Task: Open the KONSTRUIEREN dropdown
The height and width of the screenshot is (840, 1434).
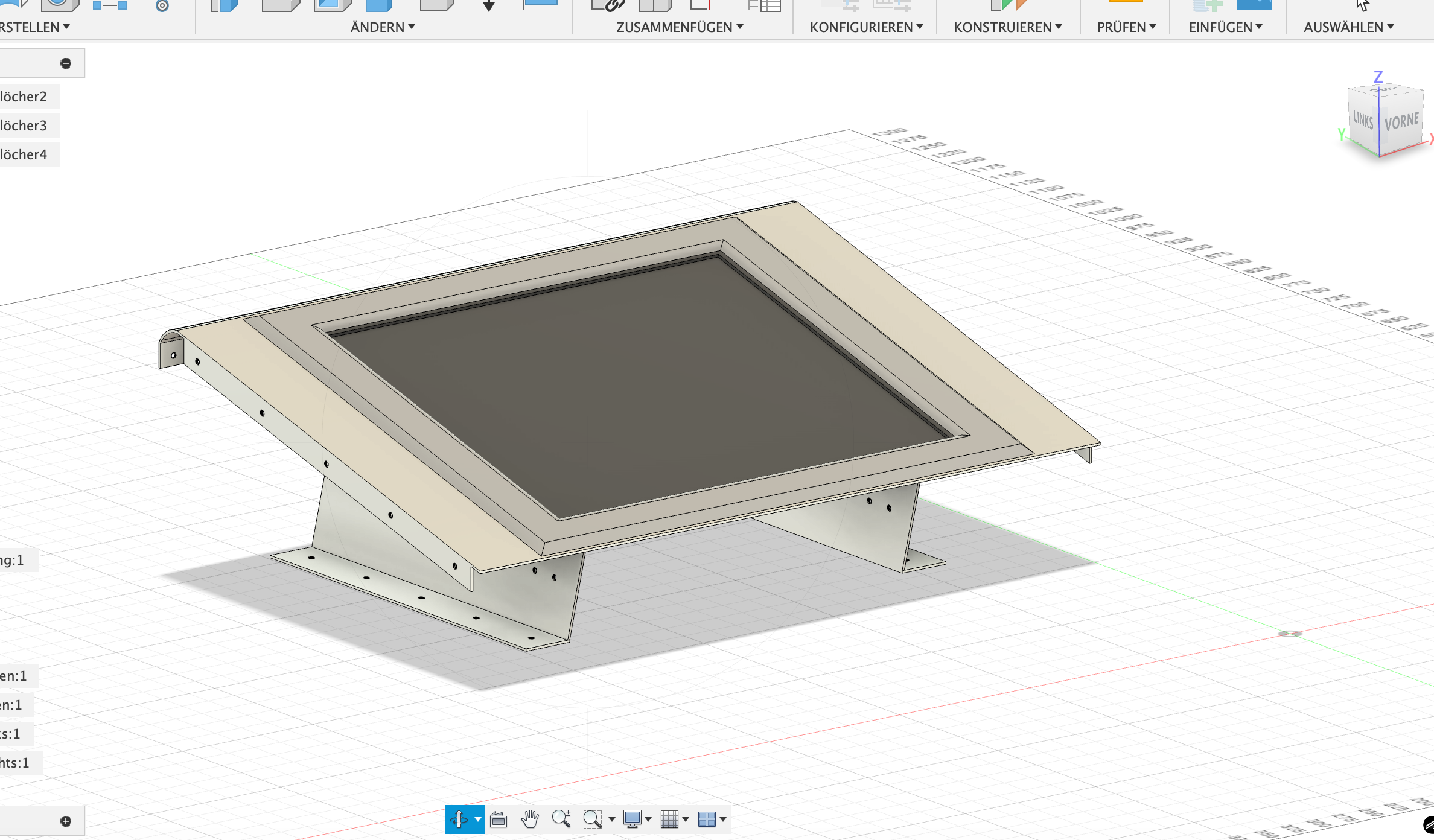Action: click(1007, 27)
